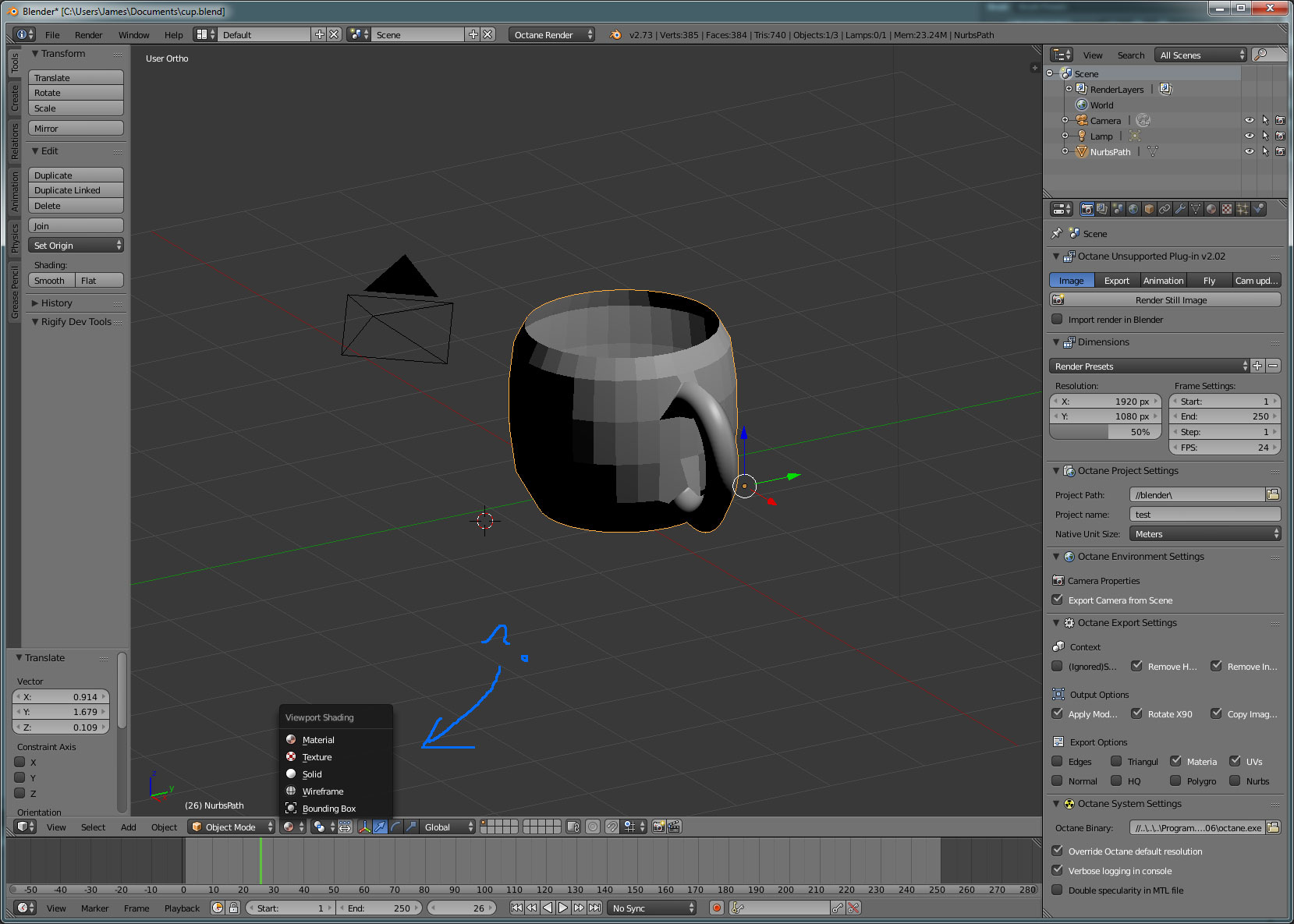
Task: Enable the Edges export option
Action: [x=1057, y=762]
